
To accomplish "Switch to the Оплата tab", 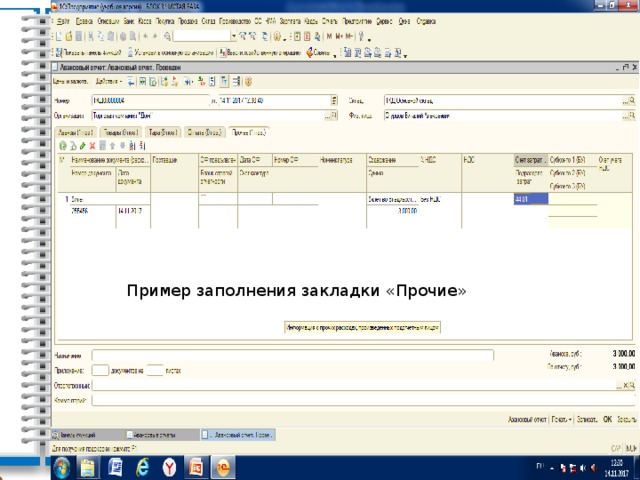I will (x=204, y=133).
